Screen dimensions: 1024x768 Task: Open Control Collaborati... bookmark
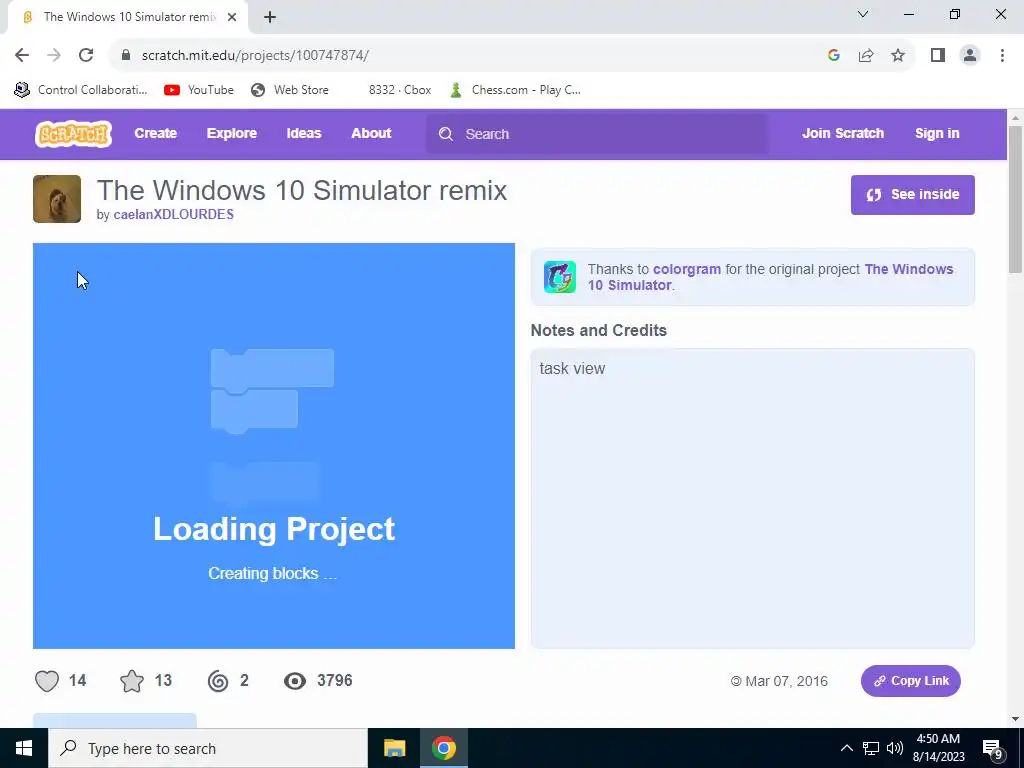(x=81, y=90)
